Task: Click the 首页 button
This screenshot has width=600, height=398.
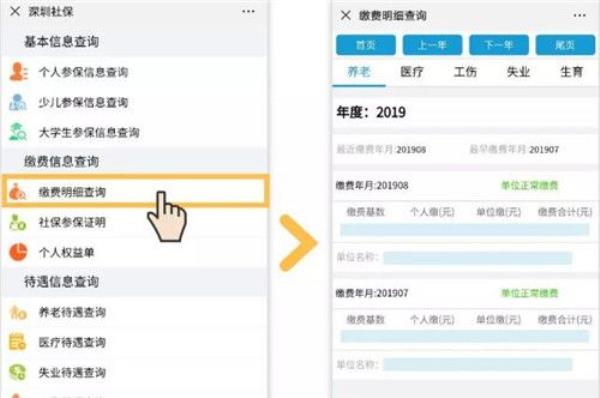Action: coord(366,45)
